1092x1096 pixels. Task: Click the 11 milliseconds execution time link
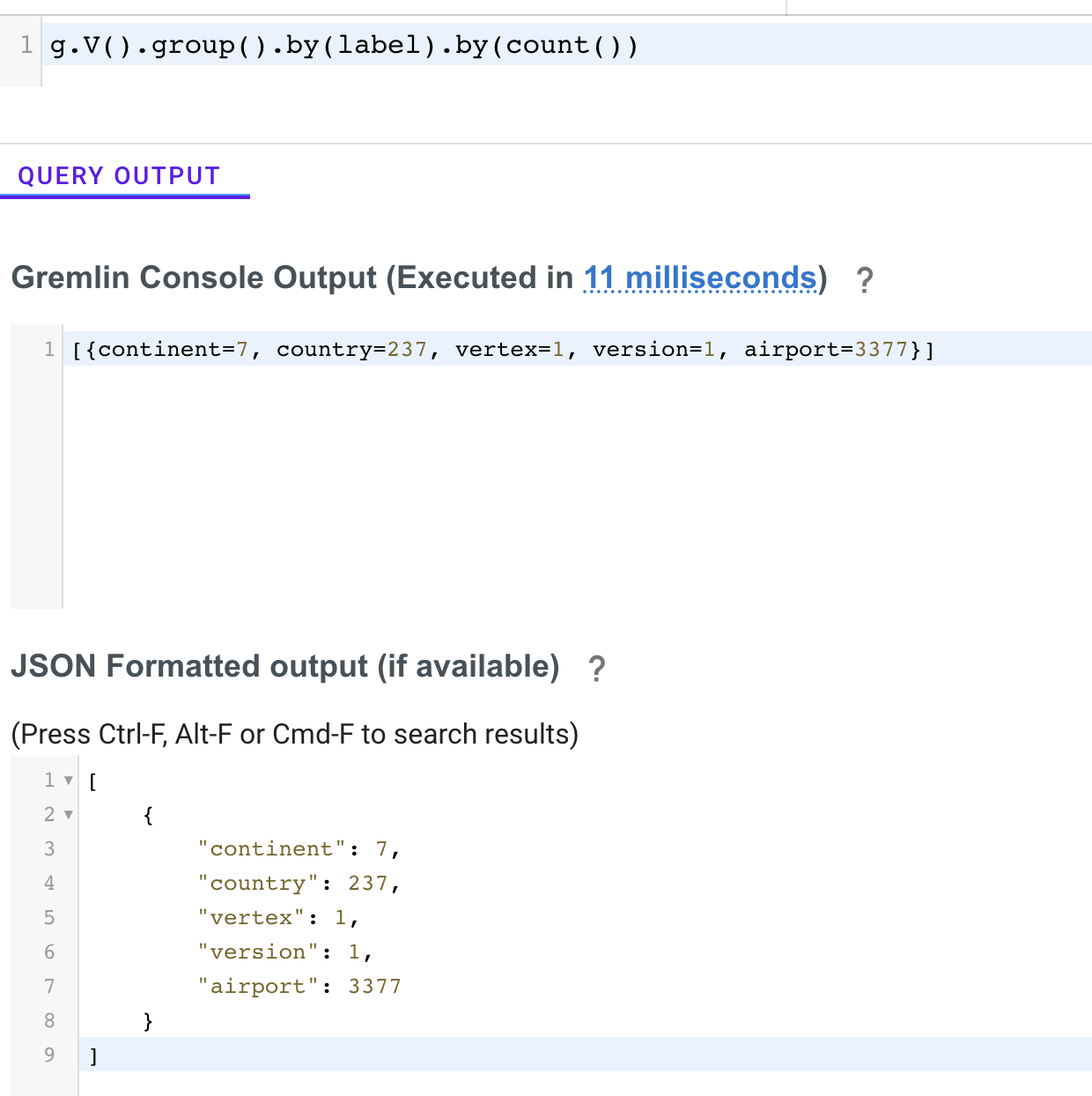click(700, 278)
